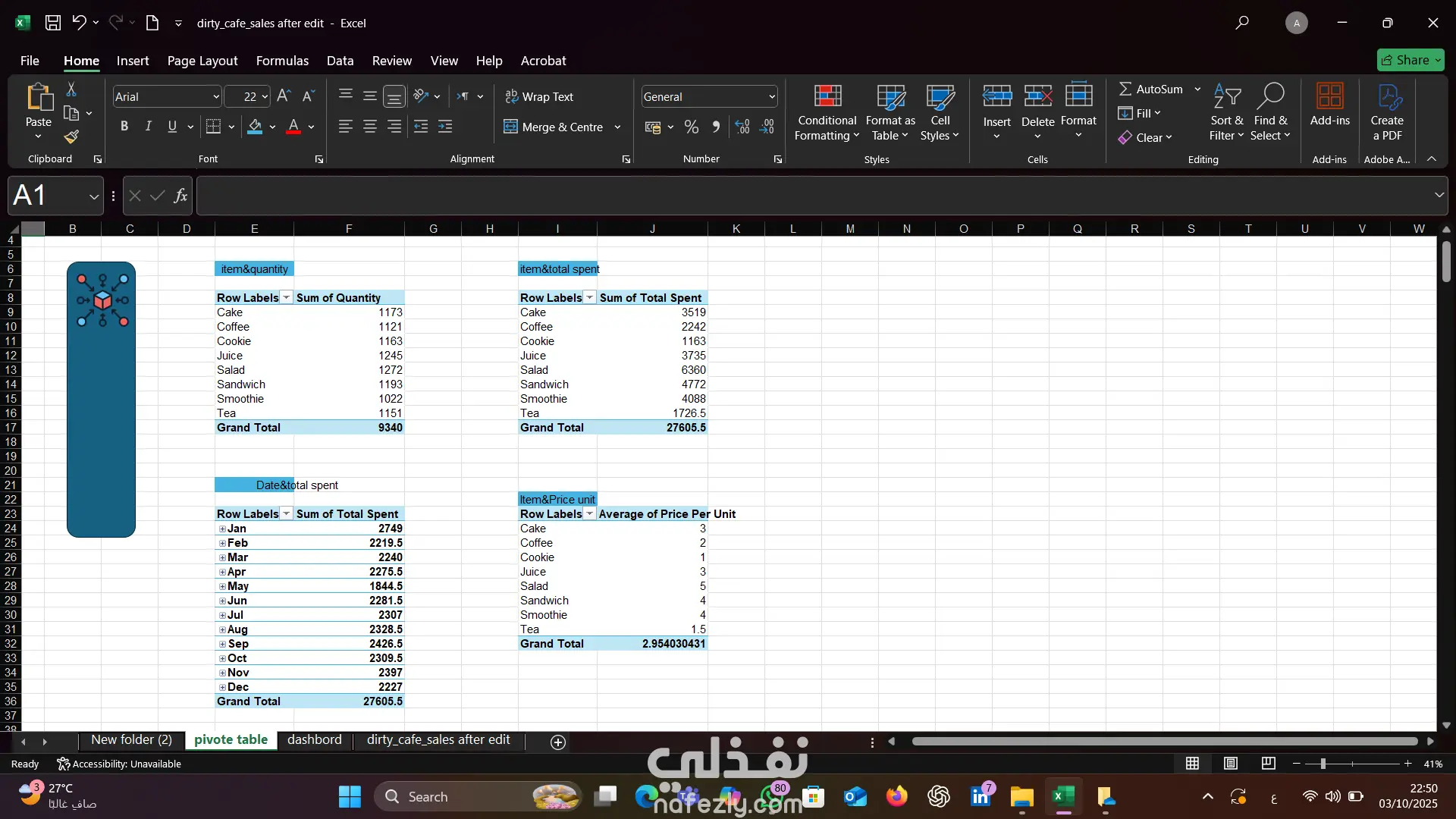This screenshot has height=819, width=1456.
Task: Open the dirty_cafe_sales after edit sheet tab
Action: coord(438,740)
